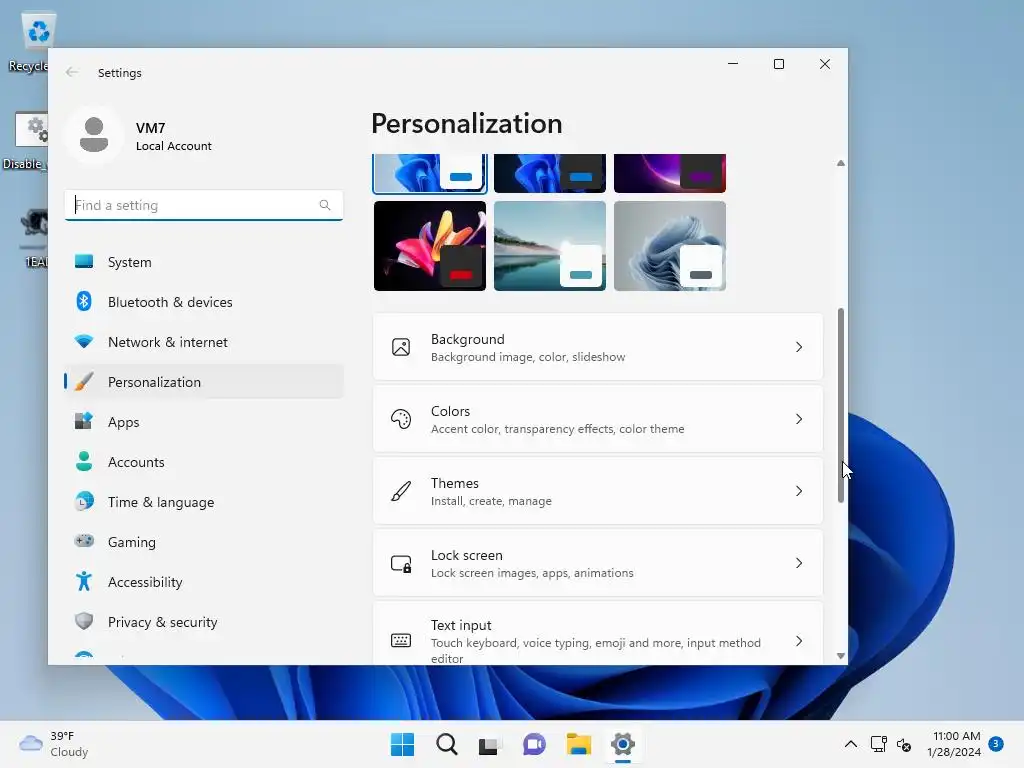This screenshot has height=768, width=1024.
Task: Click the scrollbar up arrow
Action: tap(840, 163)
